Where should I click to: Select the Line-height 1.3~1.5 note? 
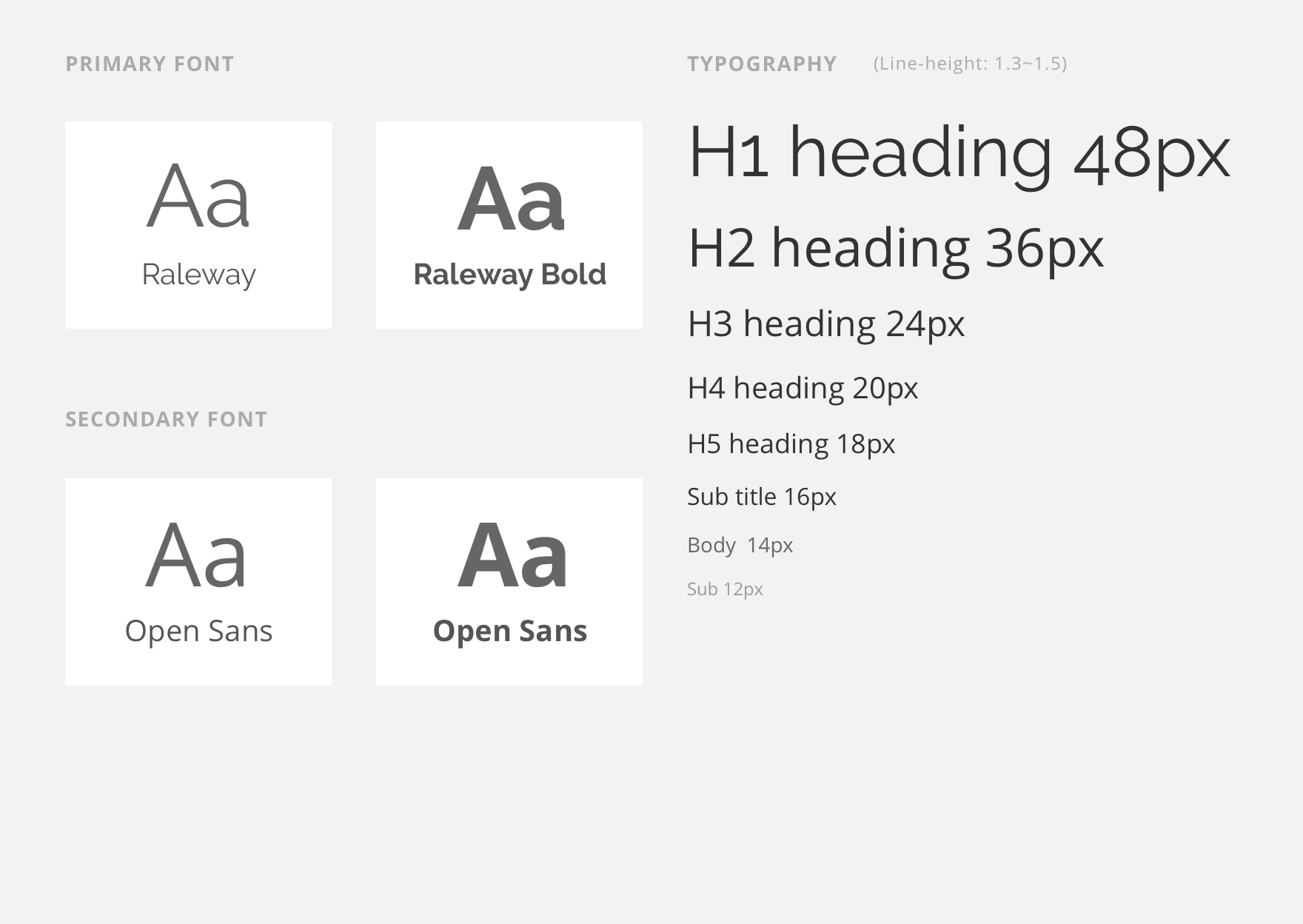(970, 64)
